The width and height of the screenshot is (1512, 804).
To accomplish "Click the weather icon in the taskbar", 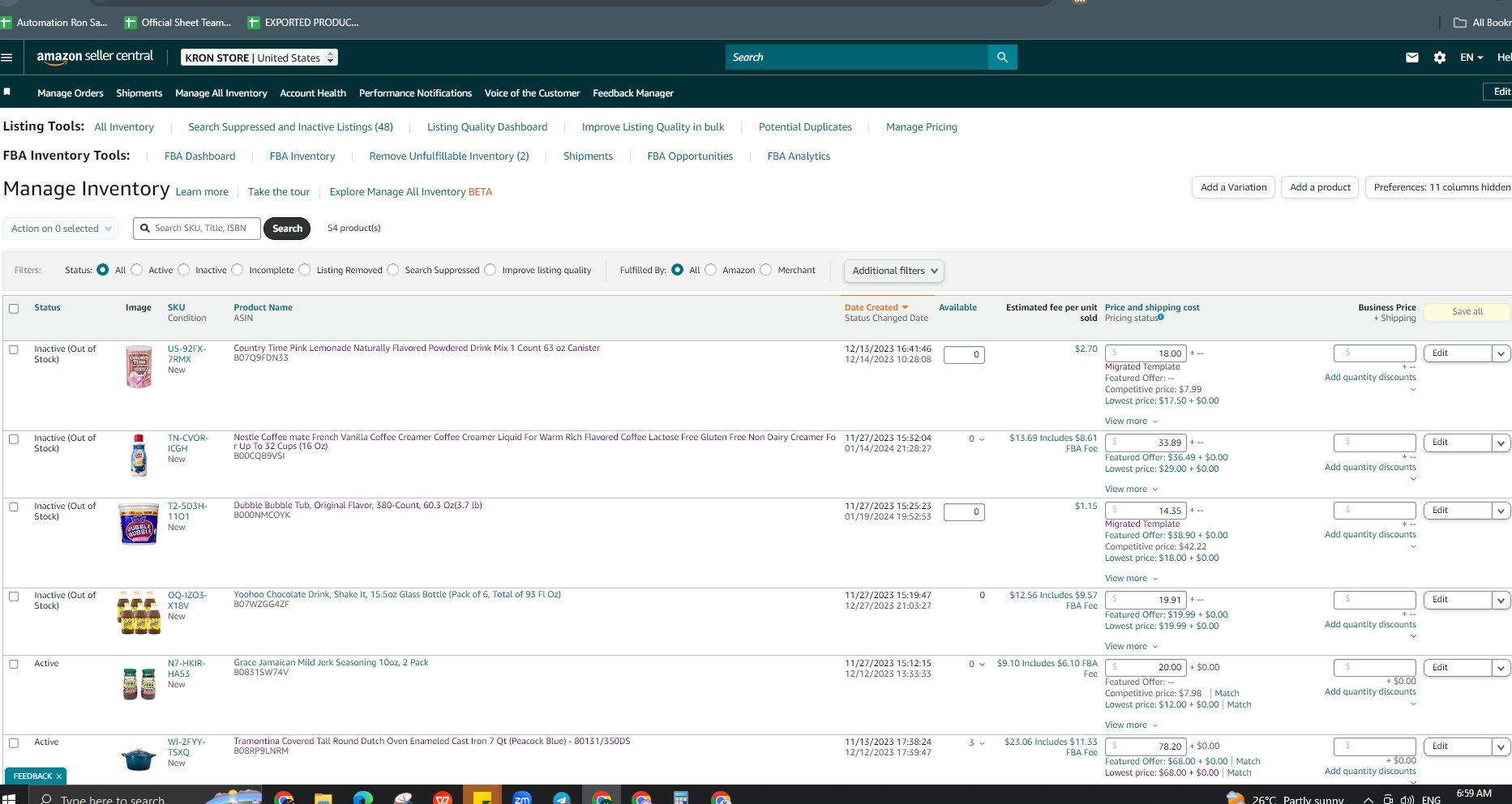I will (x=1235, y=798).
